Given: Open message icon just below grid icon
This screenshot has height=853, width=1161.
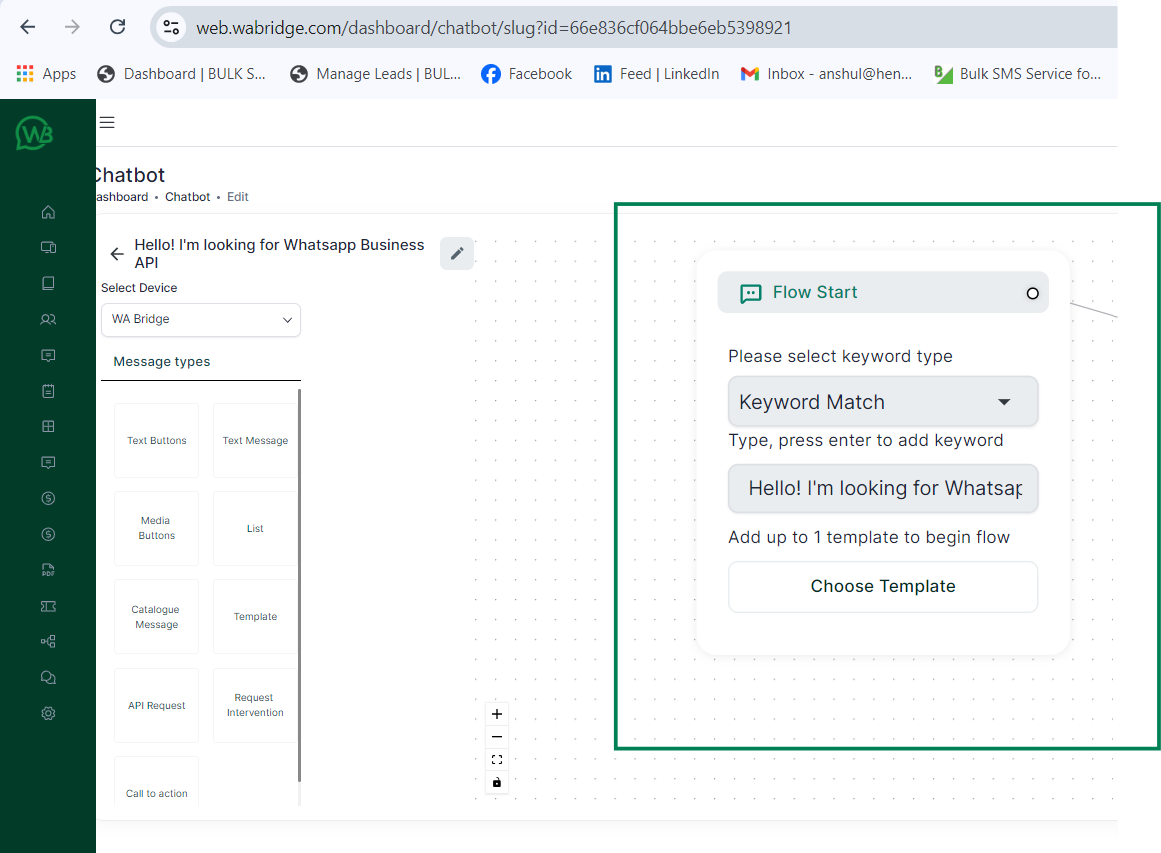Looking at the screenshot, I should (x=48, y=463).
